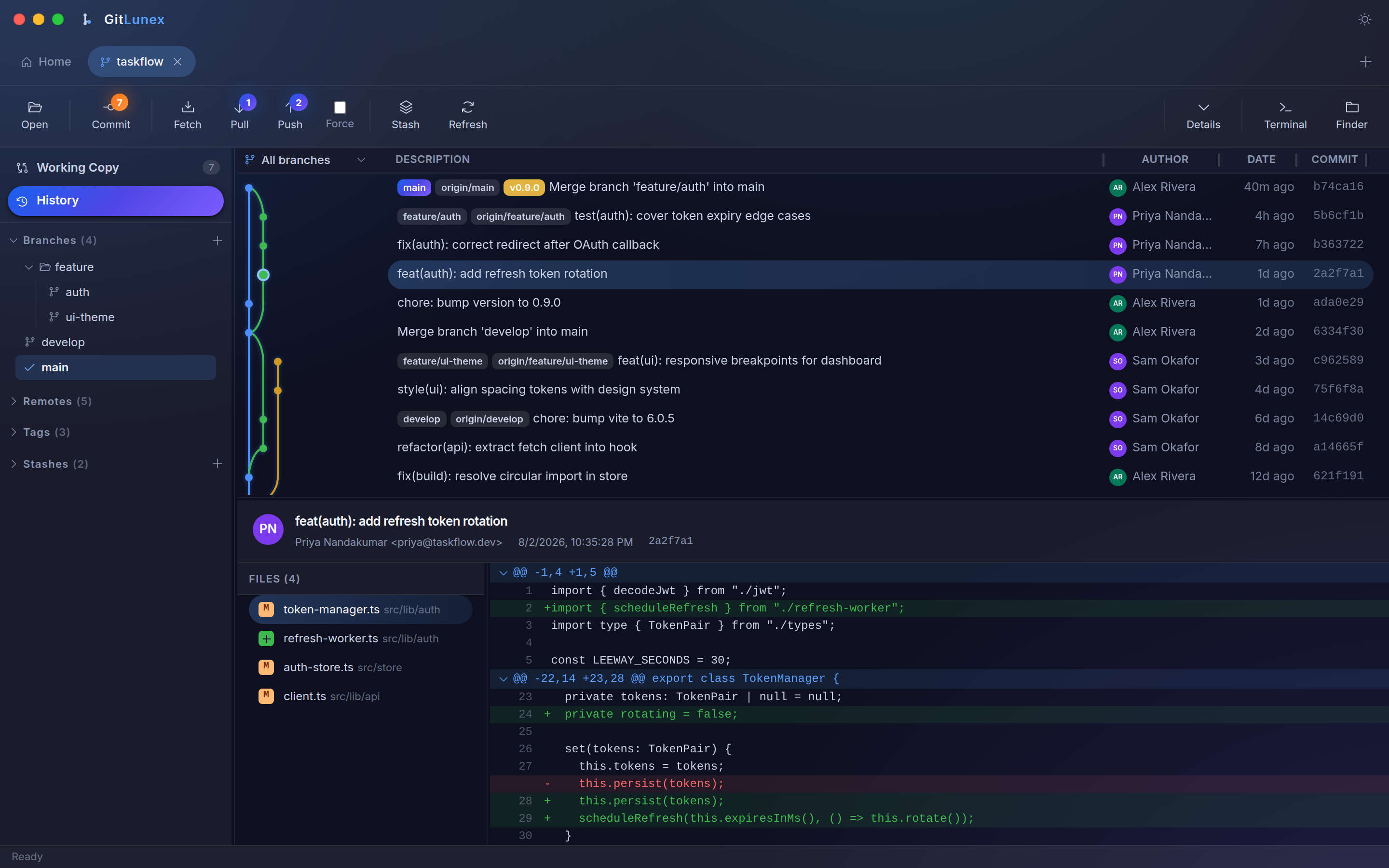The height and width of the screenshot is (868, 1389).
Task: Toggle light/dark theme sun icon
Action: point(1365,19)
